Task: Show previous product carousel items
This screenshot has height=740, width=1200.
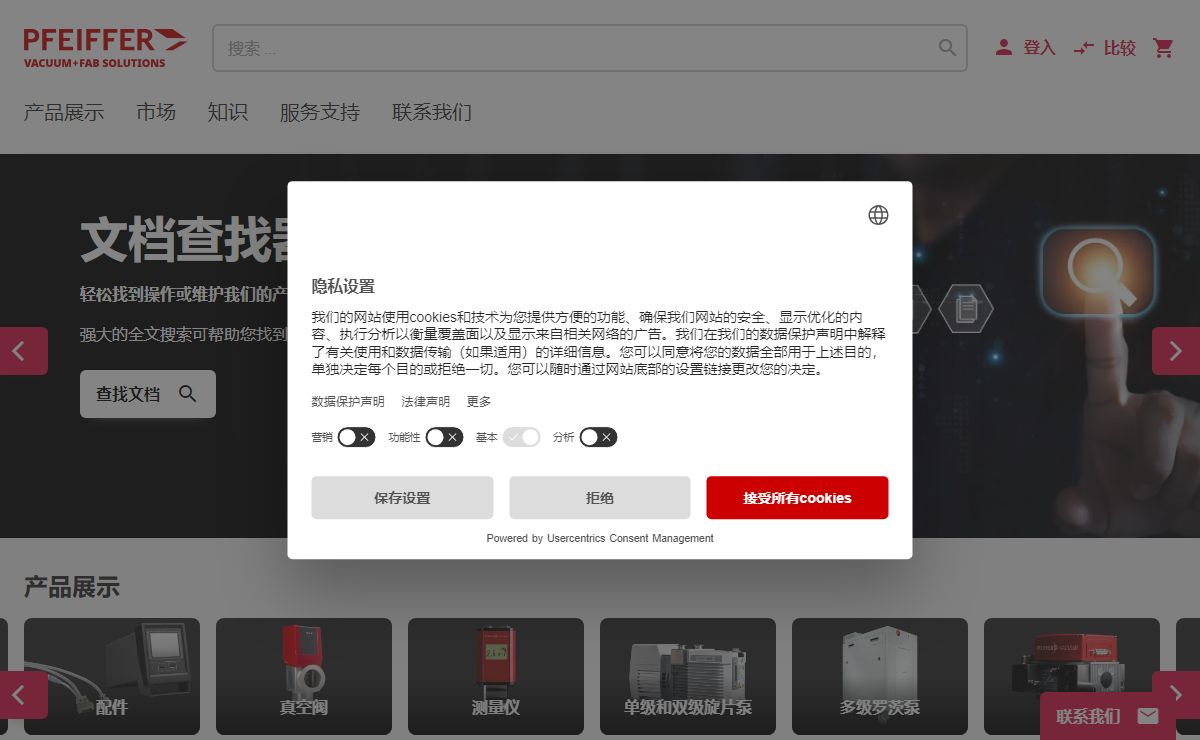Action: [x=22, y=695]
